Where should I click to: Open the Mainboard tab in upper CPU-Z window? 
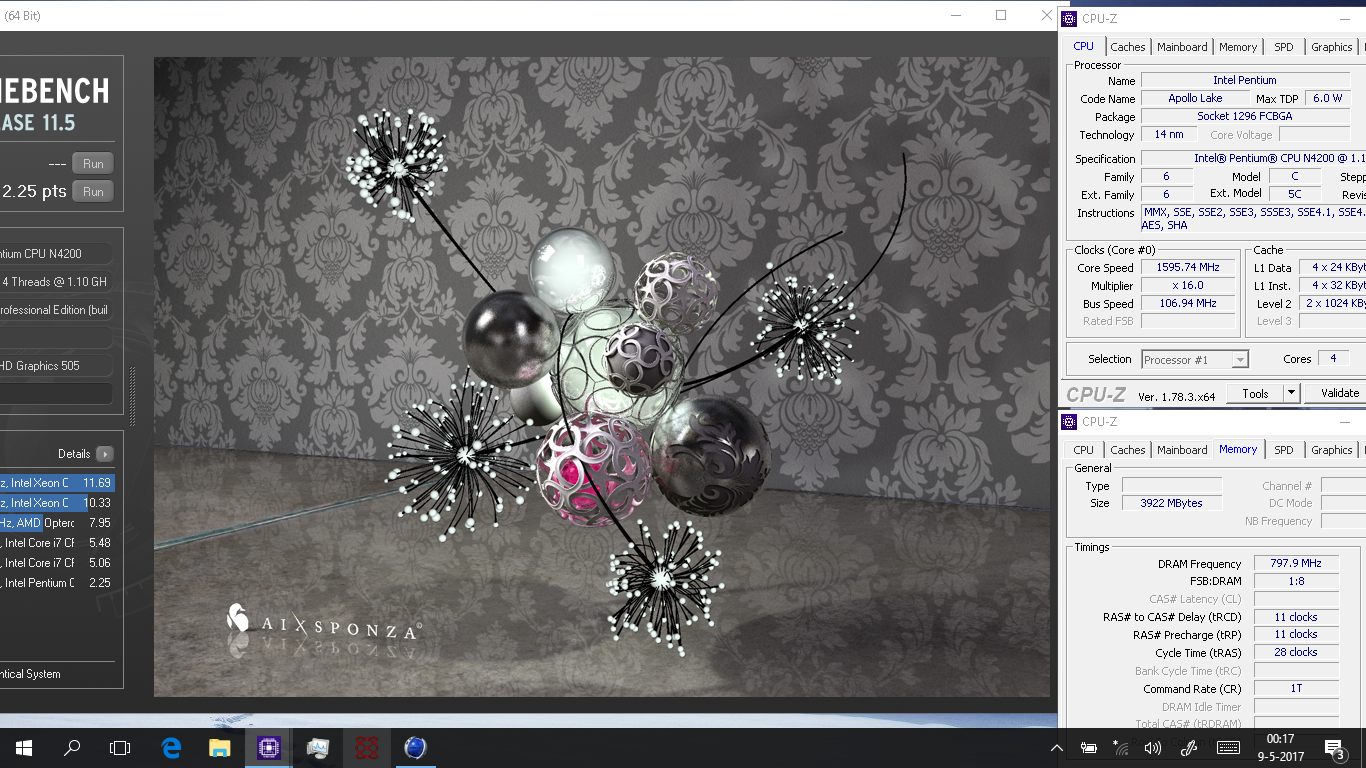(1182, 47)
